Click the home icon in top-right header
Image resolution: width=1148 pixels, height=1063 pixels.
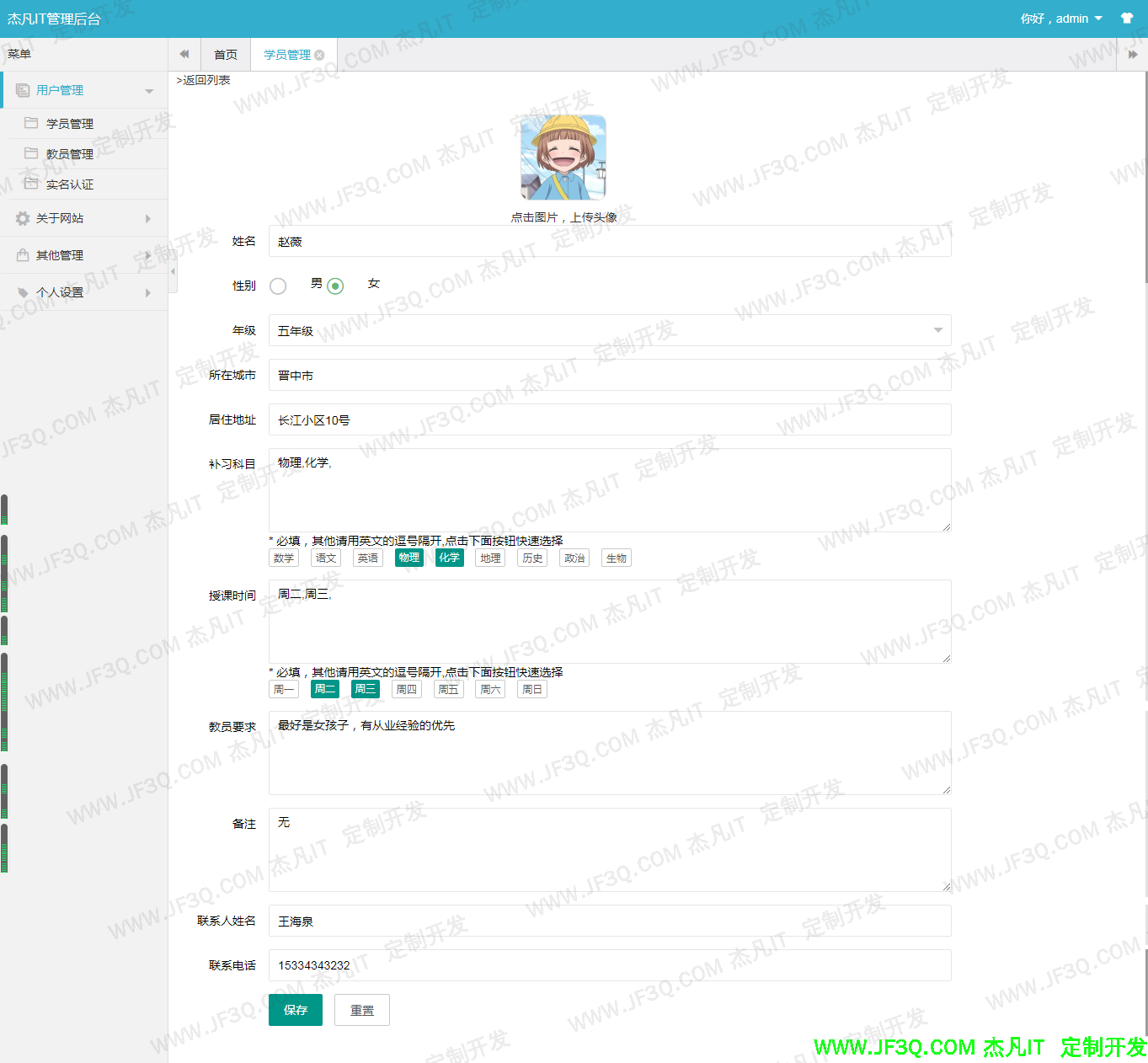coord(1127,17)
